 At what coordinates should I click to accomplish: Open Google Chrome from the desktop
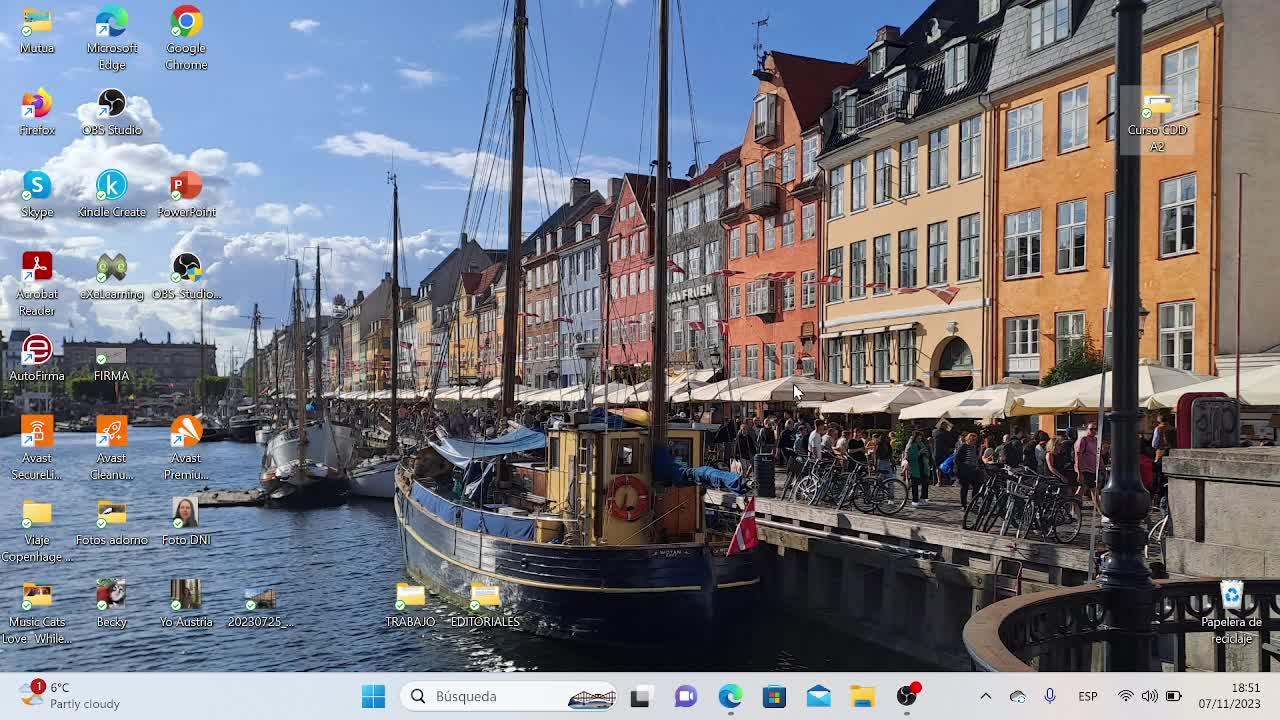click(x=186, y=24)
